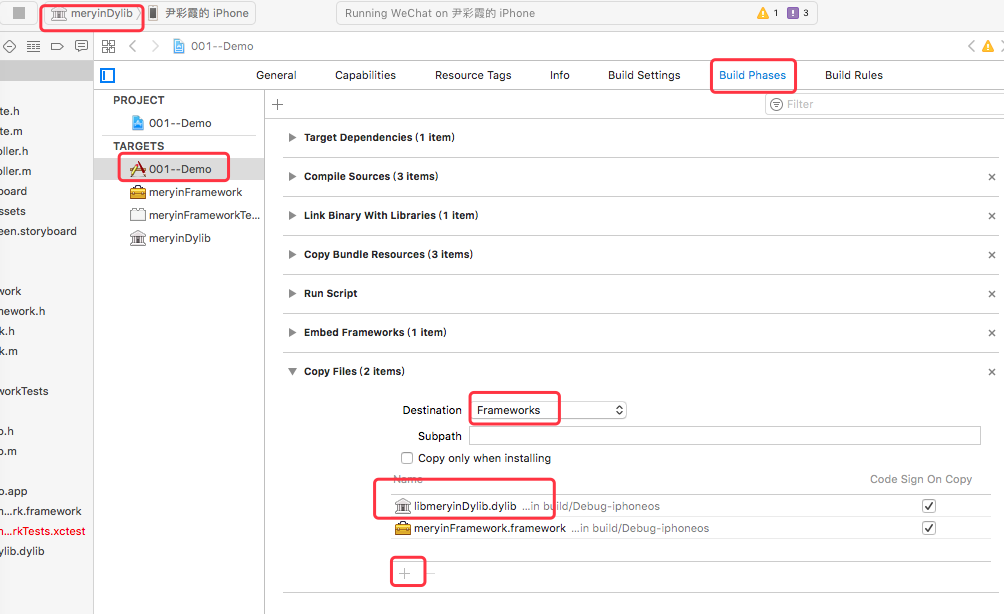The height and width of the screenshot is (614, 1004).
Task: Switch to the Build Phases tab
Action: pyautogui.click(x=752, y=75)
